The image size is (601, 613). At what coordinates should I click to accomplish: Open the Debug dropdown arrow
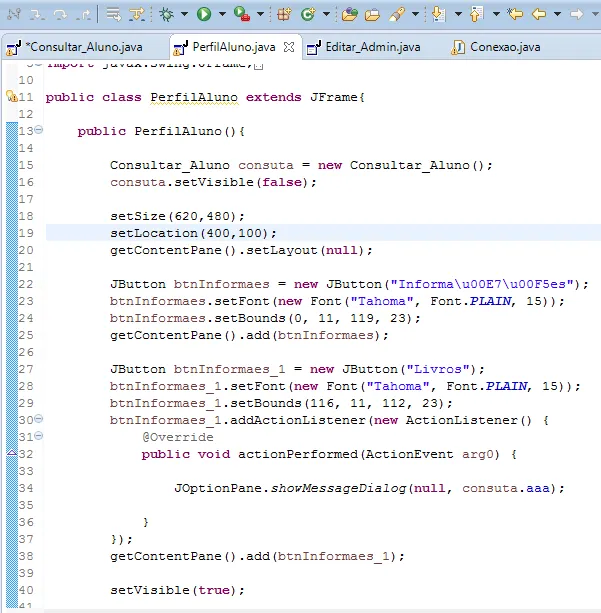click(184, 14)
